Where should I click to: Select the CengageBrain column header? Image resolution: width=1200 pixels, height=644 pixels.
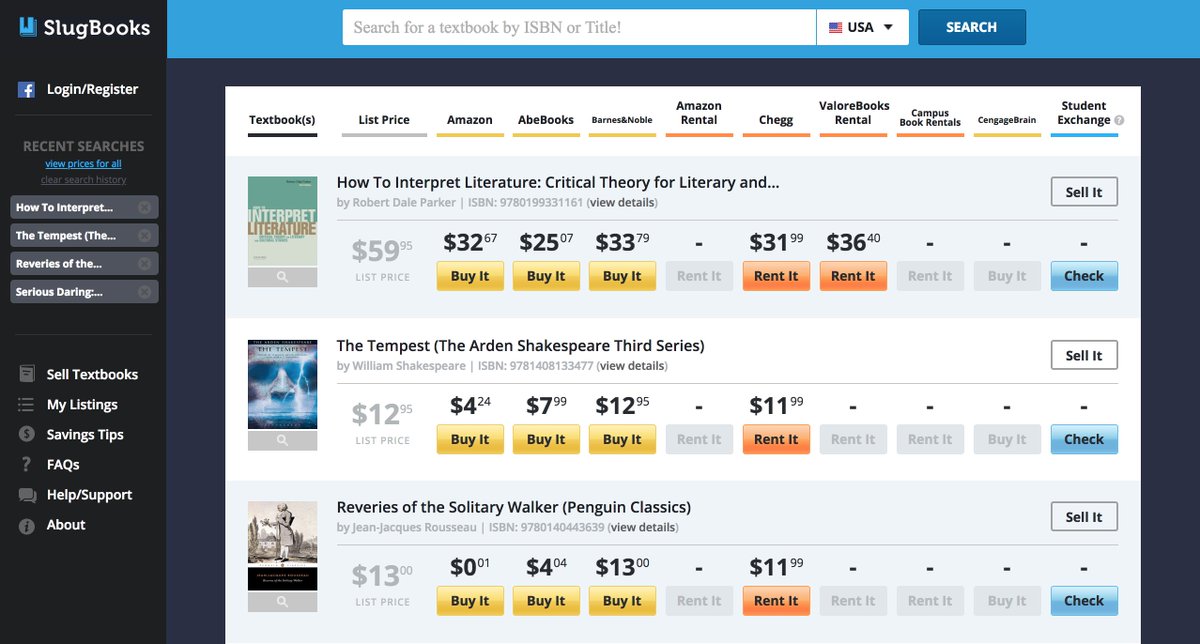pyautogui.click(x=1007, y=121)
